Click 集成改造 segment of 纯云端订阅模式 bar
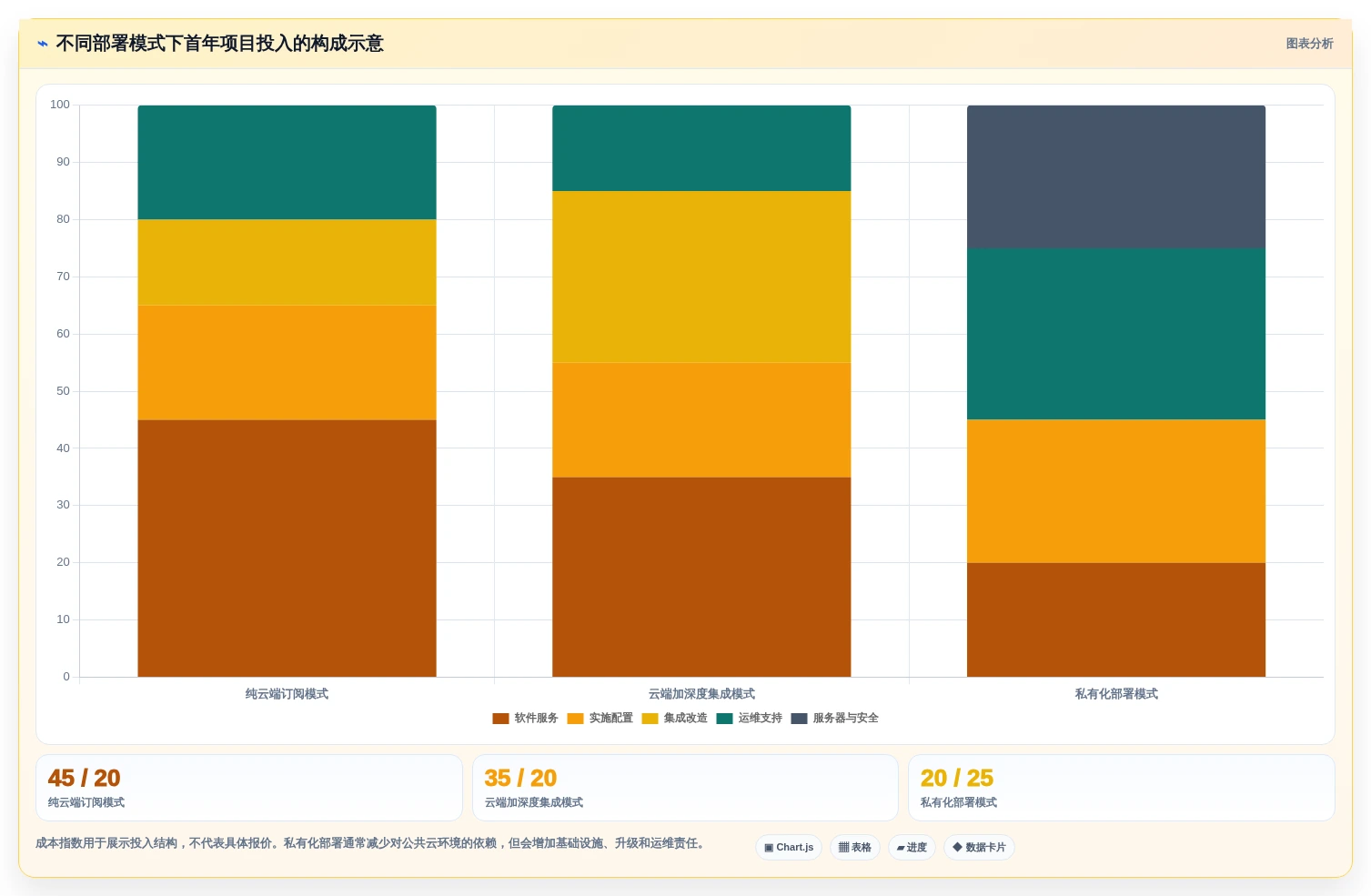This screenshot has height=896, width=1371. pyautogui.click(x=287, y=263)
